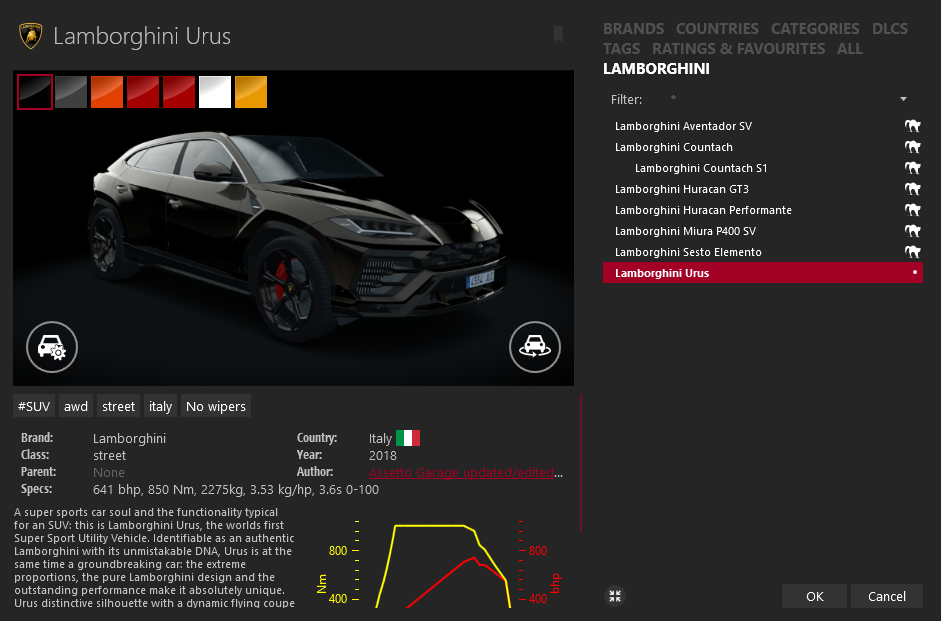Switch to the ALL tab

pyautogui.click(x=850, y=49)
